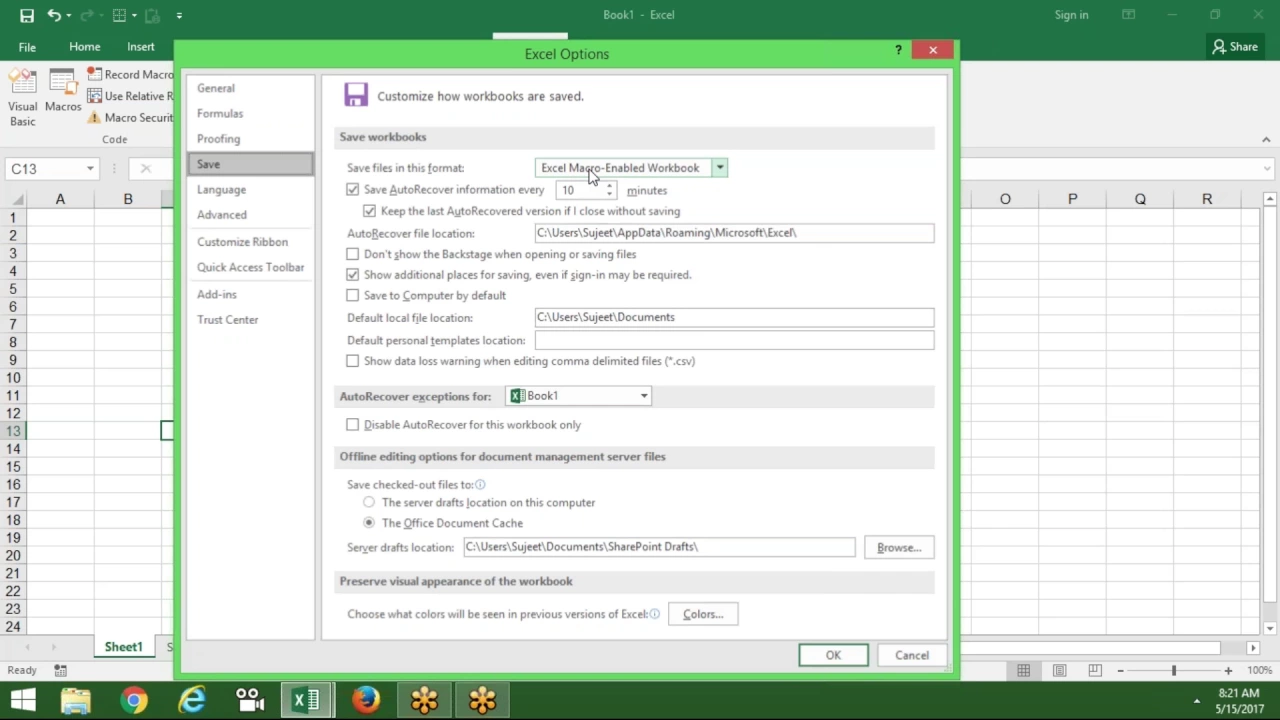Expand the Name Box dropdown arrow
Viewport: 1280px width, 720px height.
[90, 169]
